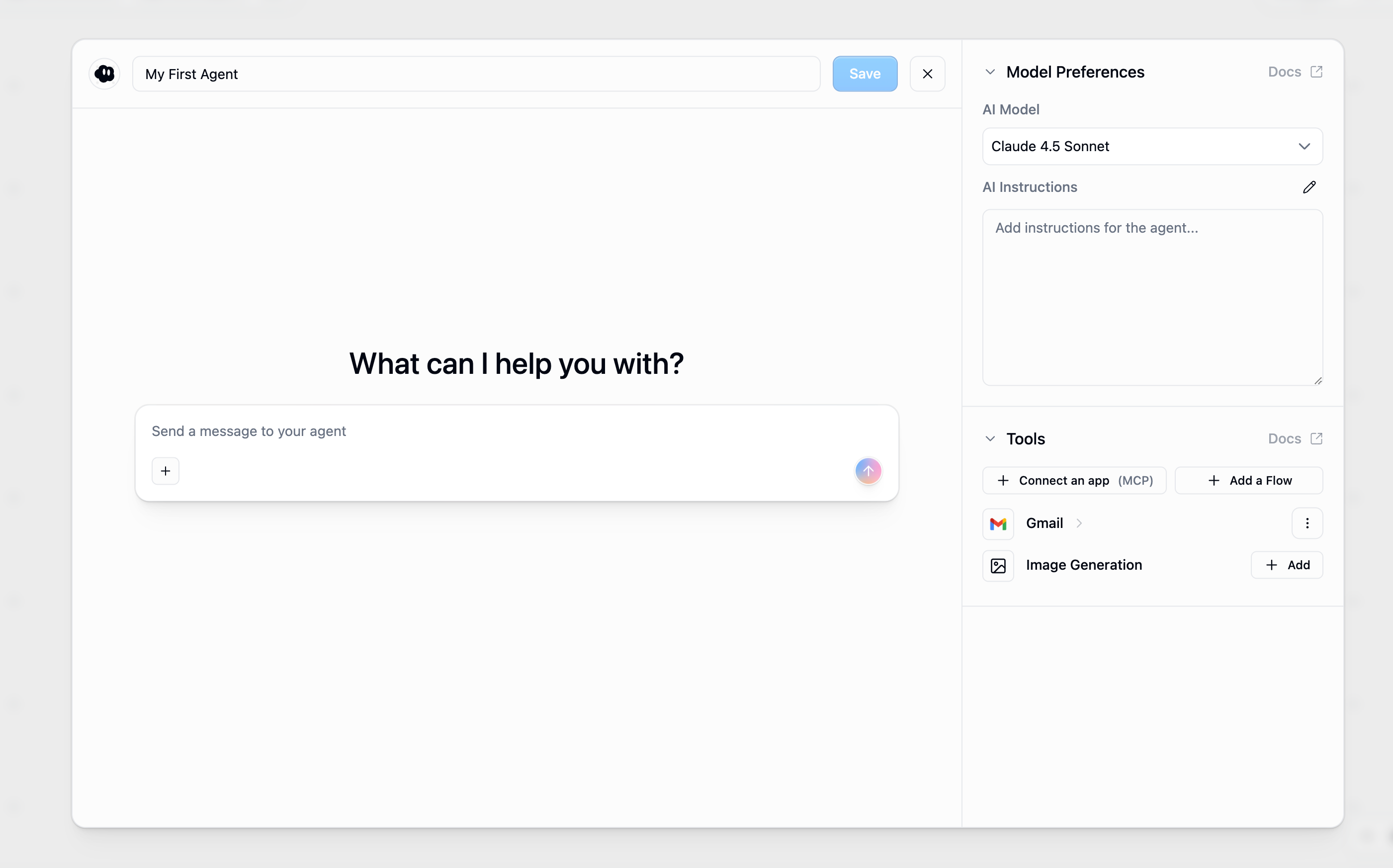Collapse the Model Preferences section
Image resolution: width=1393 pixels, height=868 pixels.
[990, 72]
